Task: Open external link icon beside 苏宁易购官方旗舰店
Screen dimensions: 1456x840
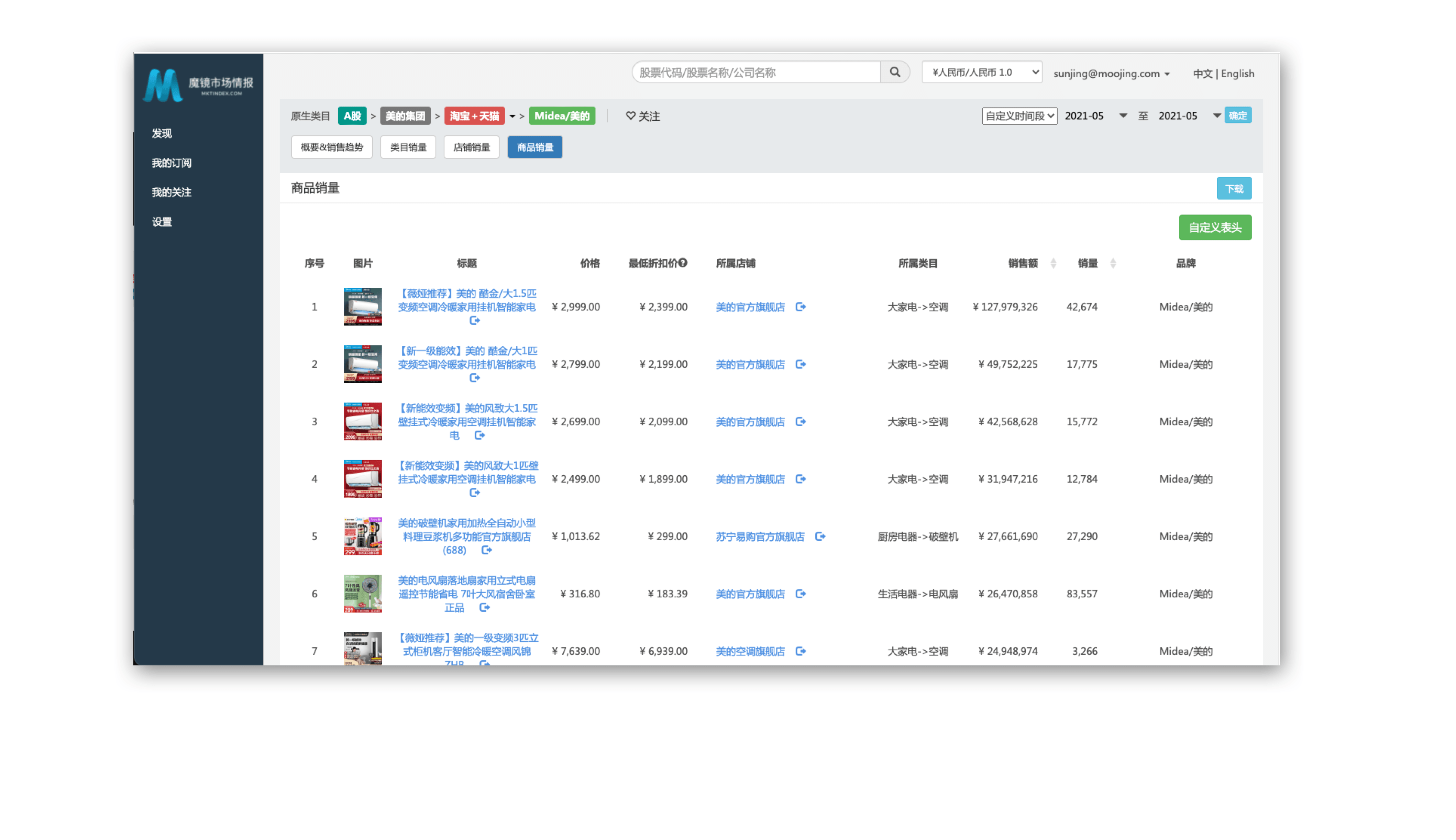Action: point(820,537)
